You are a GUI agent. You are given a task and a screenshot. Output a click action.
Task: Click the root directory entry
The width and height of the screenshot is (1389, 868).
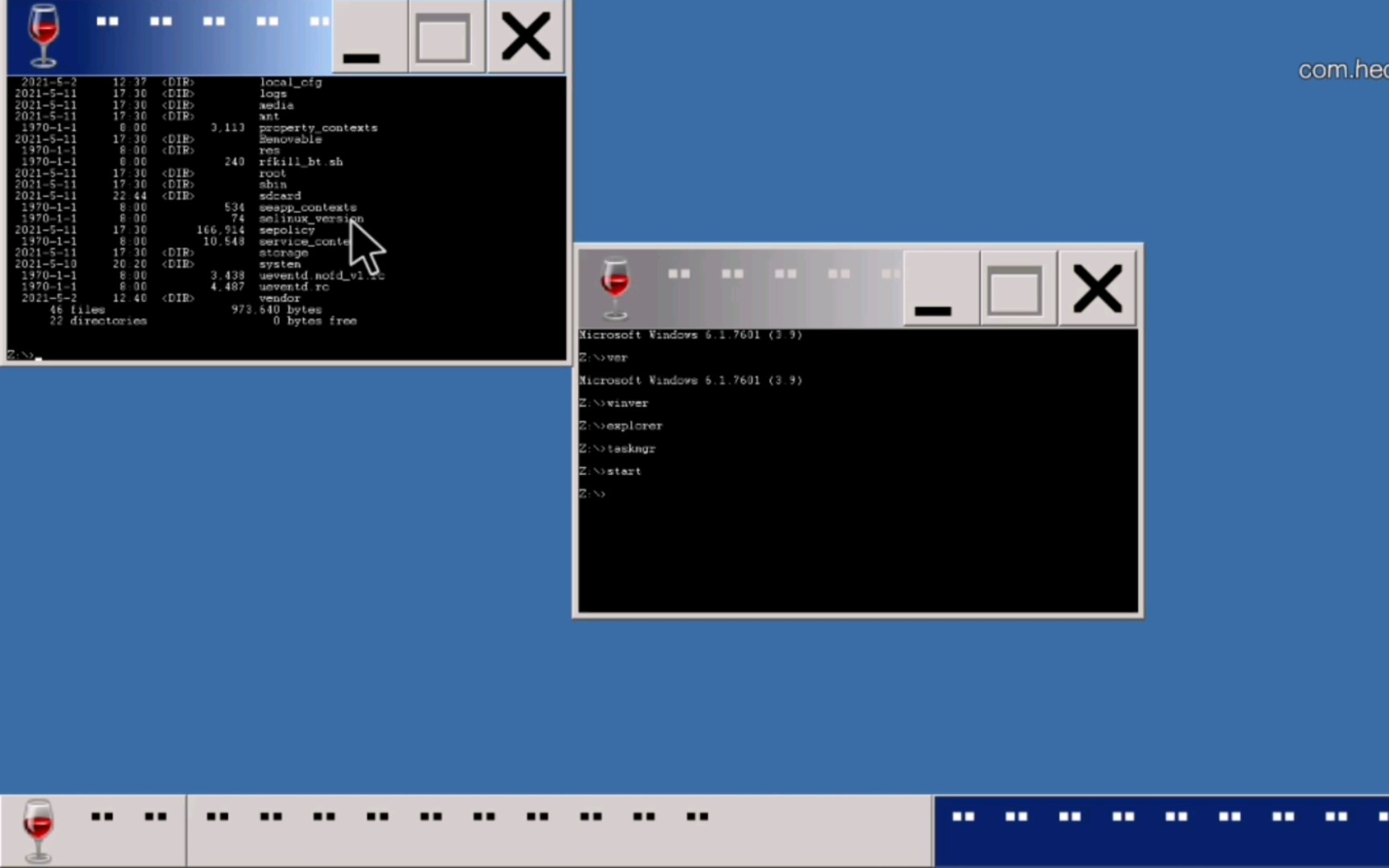click(x=272, y=173)
